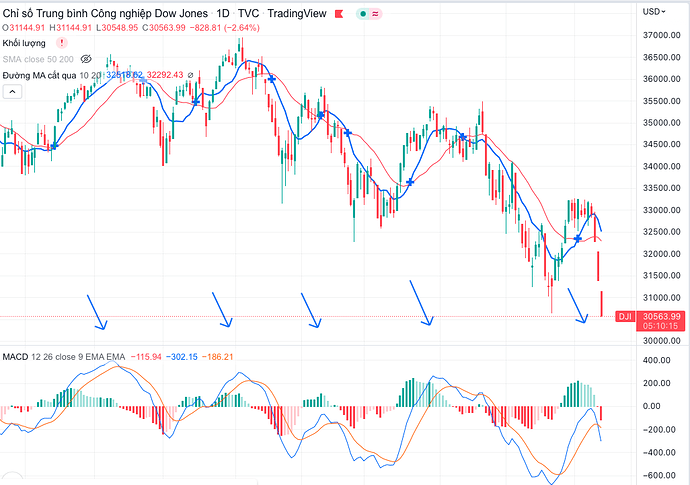Click the TradingView label in the title
This screenshot has width=690, height=485.
pyautogui.click(x=297, y=14)
